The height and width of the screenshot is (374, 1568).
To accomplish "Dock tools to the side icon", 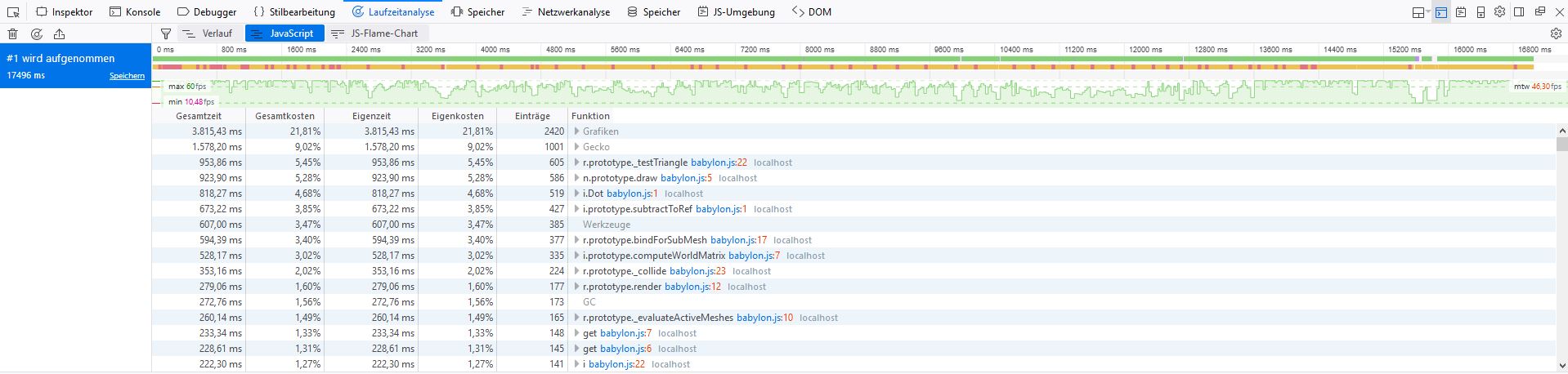I will [1519, 12].
